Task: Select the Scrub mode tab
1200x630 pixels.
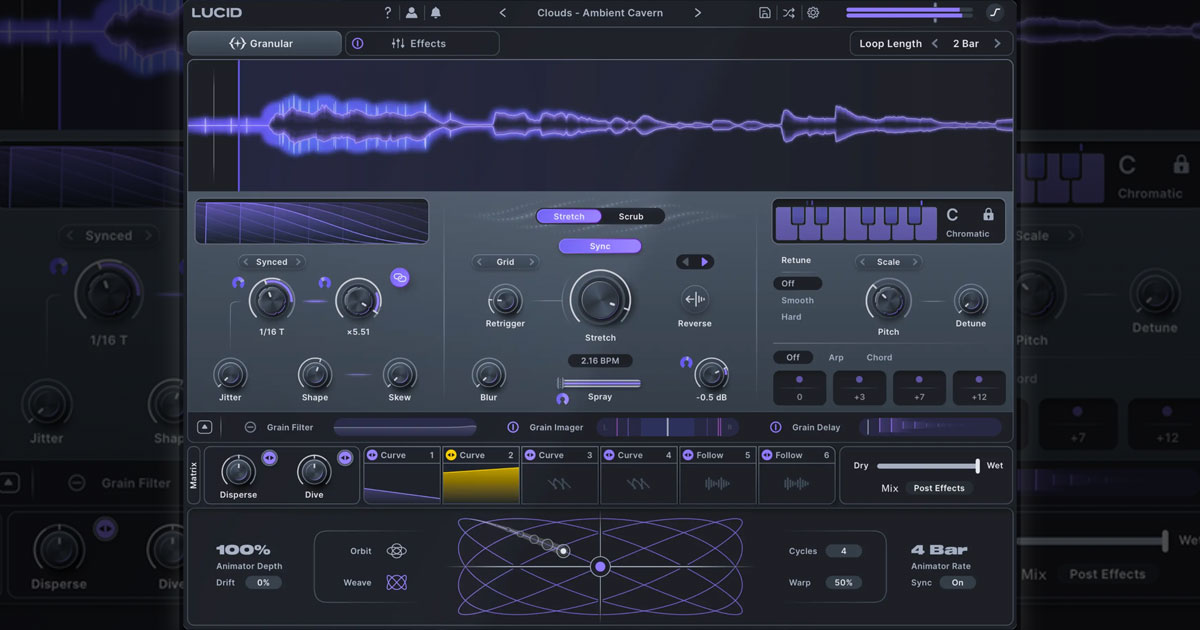Action: point(631,216)
